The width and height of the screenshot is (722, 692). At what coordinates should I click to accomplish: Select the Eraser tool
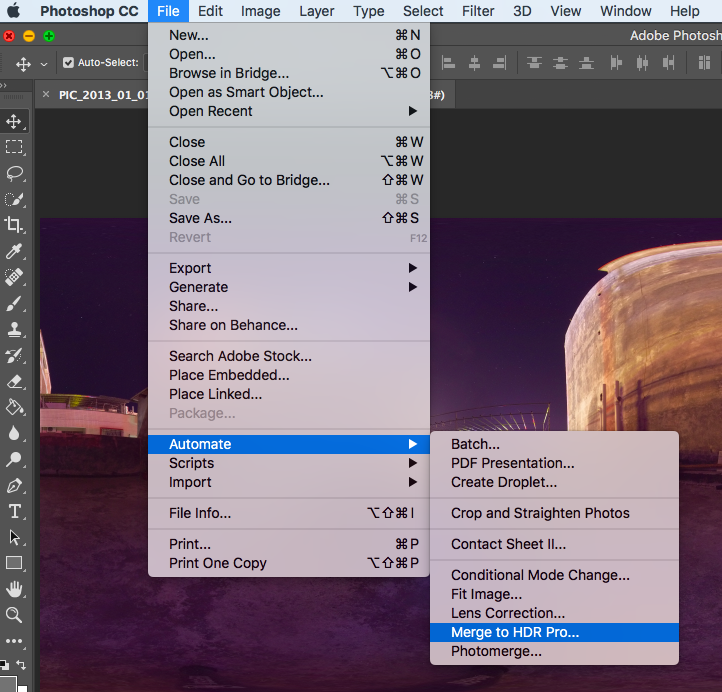14,382
